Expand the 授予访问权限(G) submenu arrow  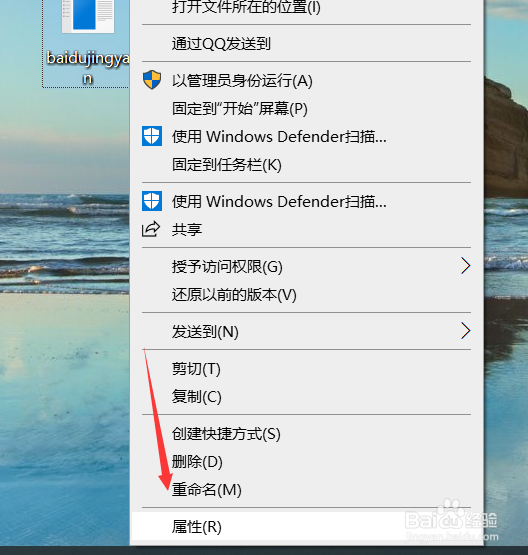pos(466,266)
